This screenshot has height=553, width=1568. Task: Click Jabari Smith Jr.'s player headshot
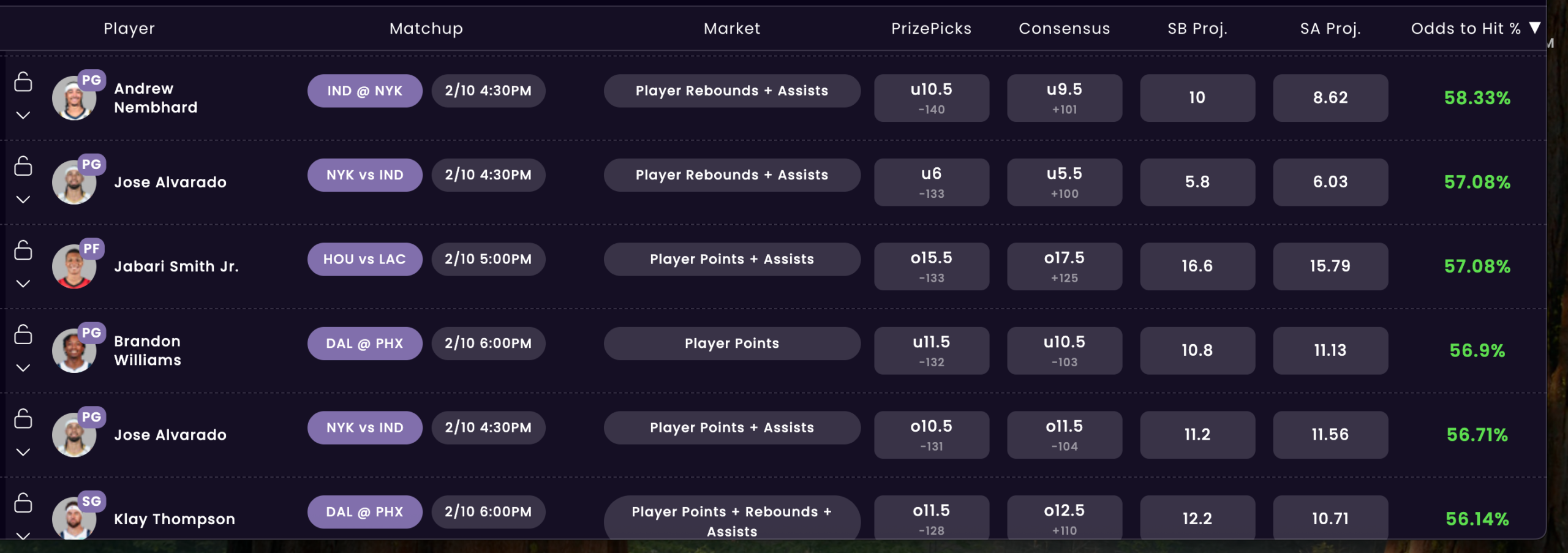tap(73, 268)
